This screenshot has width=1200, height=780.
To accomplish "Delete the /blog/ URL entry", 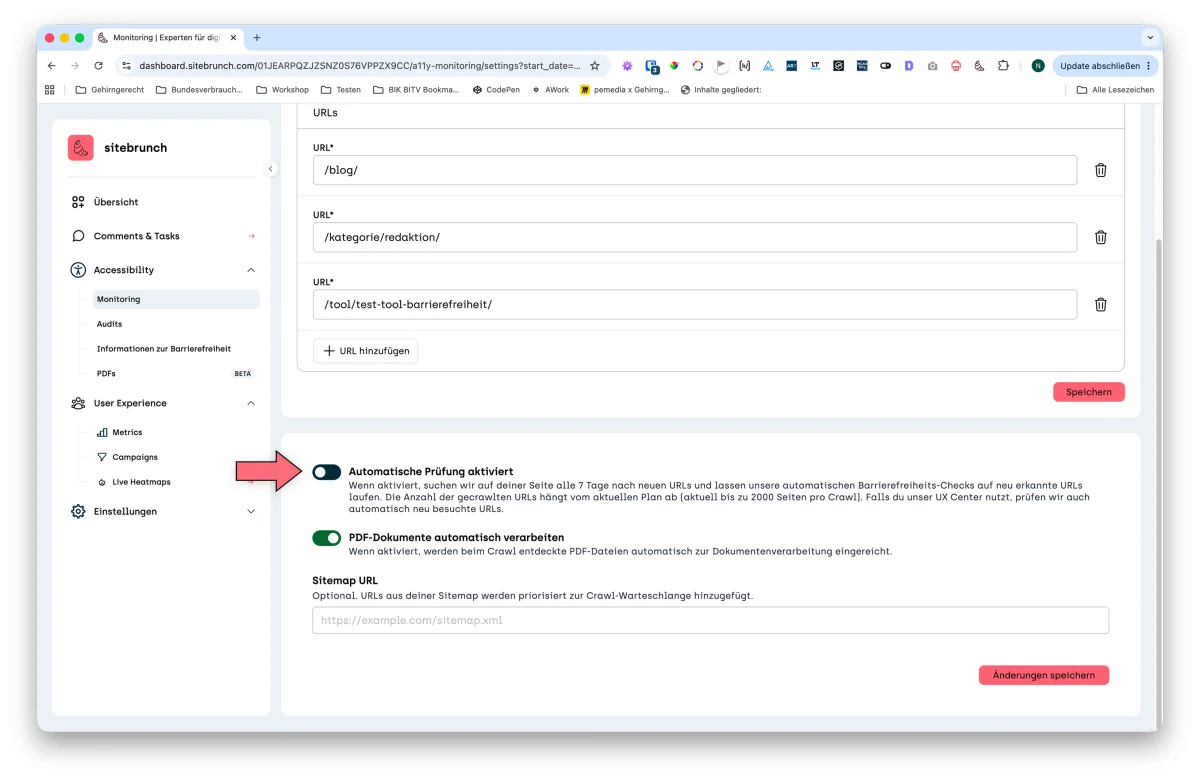I will 1100,170.
